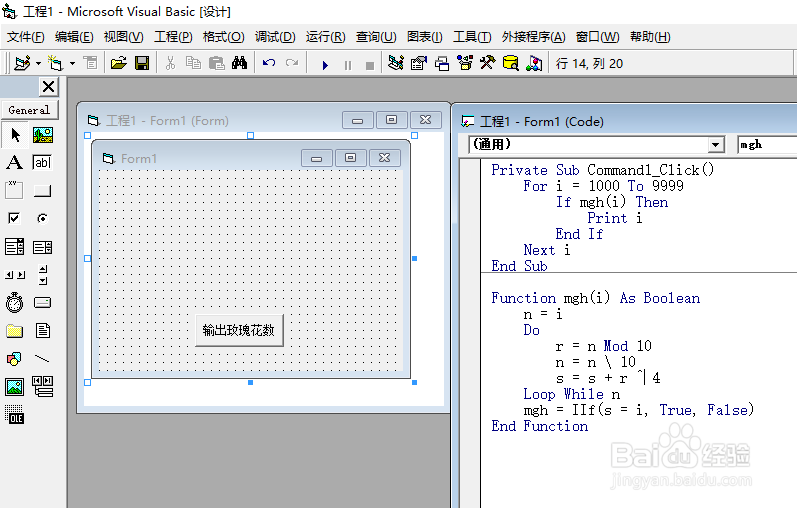Open the Form Layout Window icon
The image size is (797, 508).
tap(442, 64)
